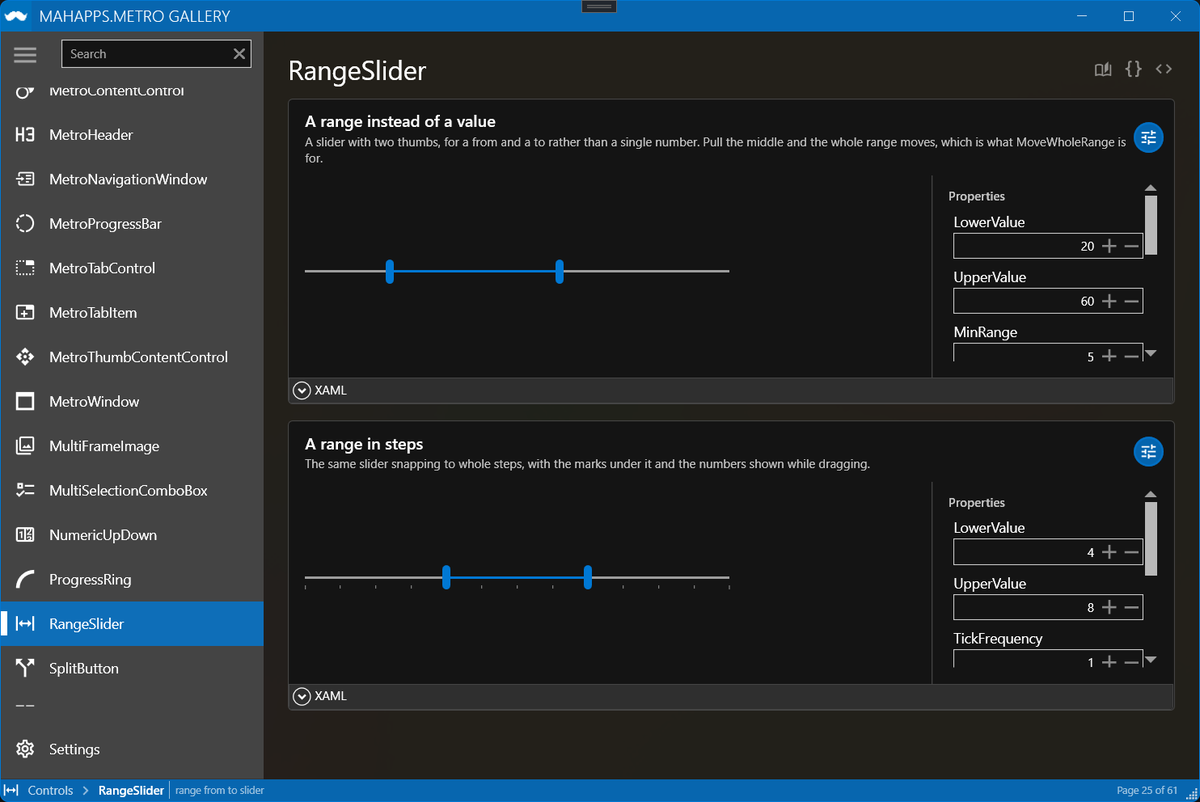Image resolution: width=1200 pixels, height=802 pixels.
Task: Open the hamburger navigation menu
Action: (25, 55)
